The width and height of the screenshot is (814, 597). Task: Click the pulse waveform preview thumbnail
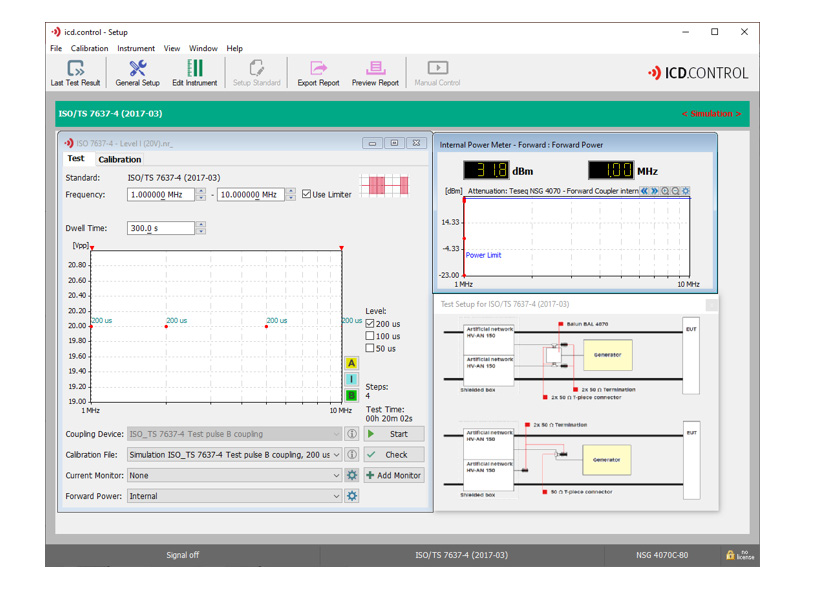tap(385, 185)
